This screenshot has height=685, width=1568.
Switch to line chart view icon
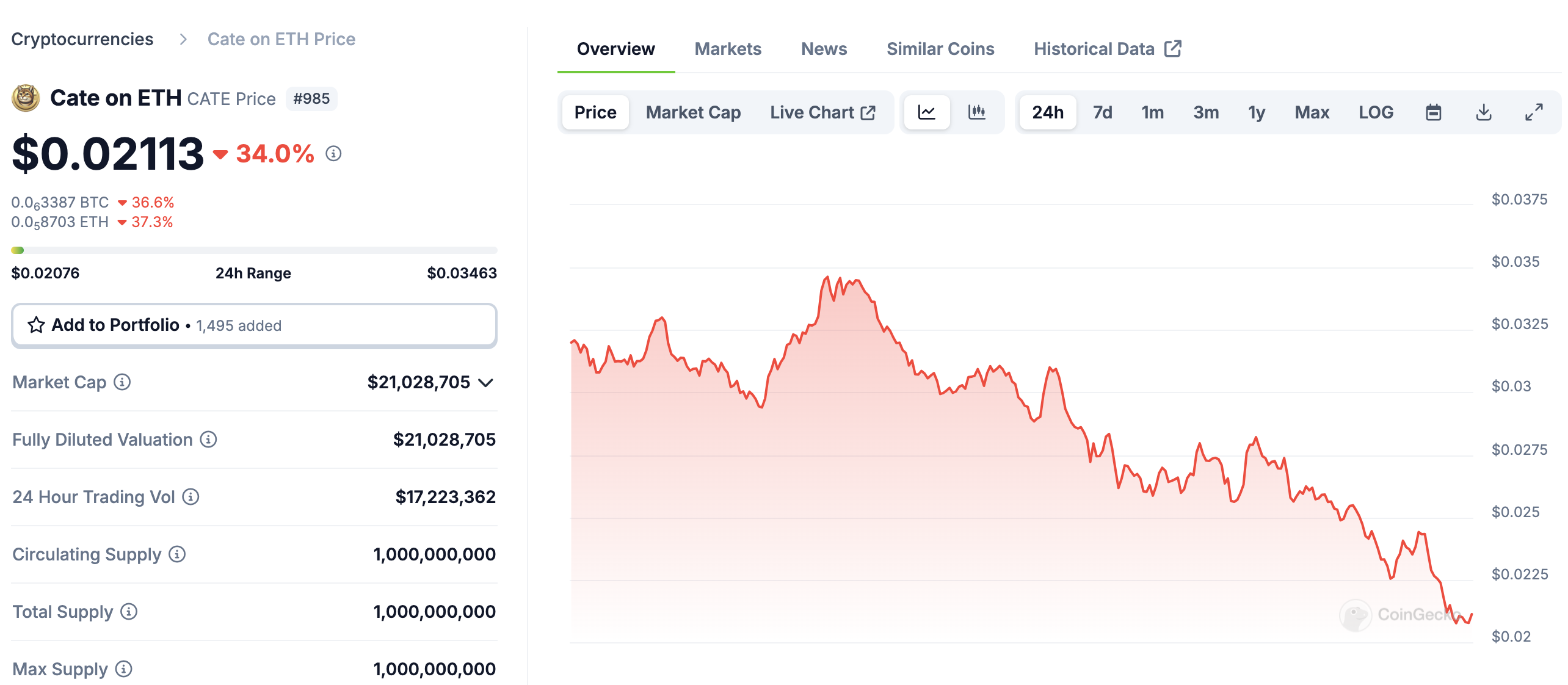click(926, 112)
